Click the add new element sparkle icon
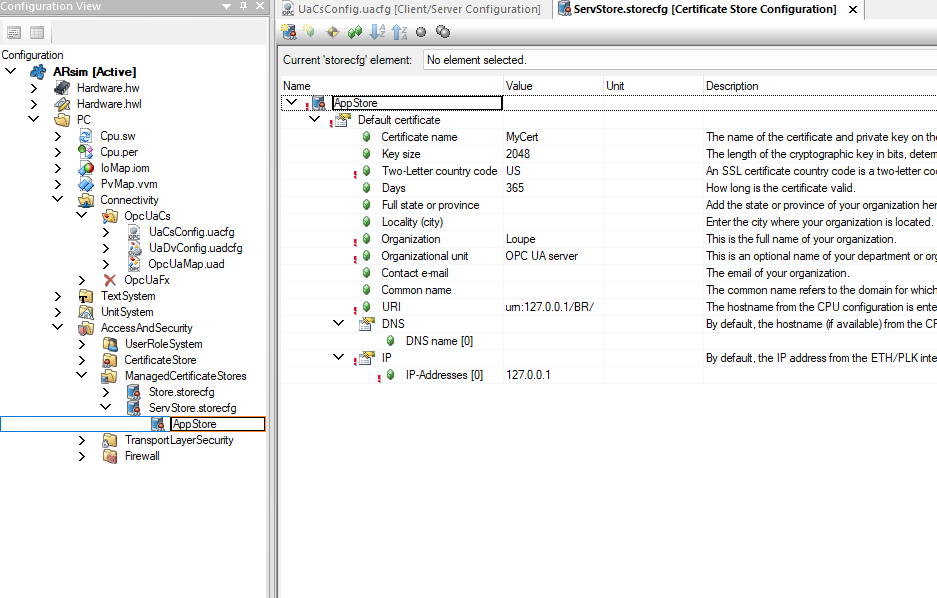937x598 pixels. coord(309,32)
